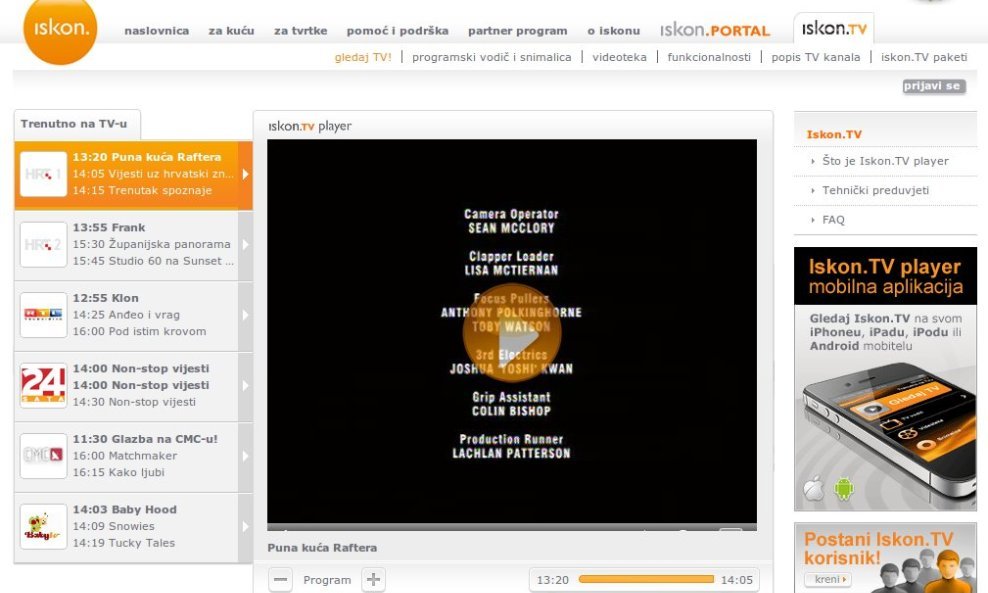Select the HRT 2 channel logo

pyautogui.click(x=43, y=245)
